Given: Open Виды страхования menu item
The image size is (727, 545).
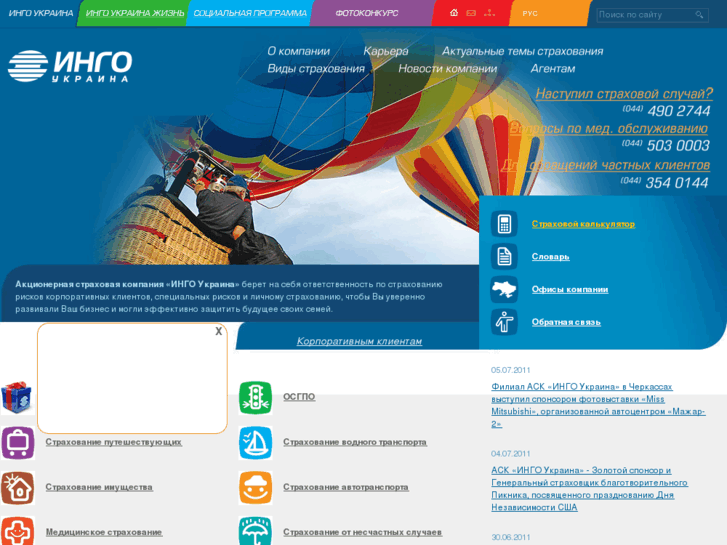Looking at the screenshot, I should coord(316,69).
